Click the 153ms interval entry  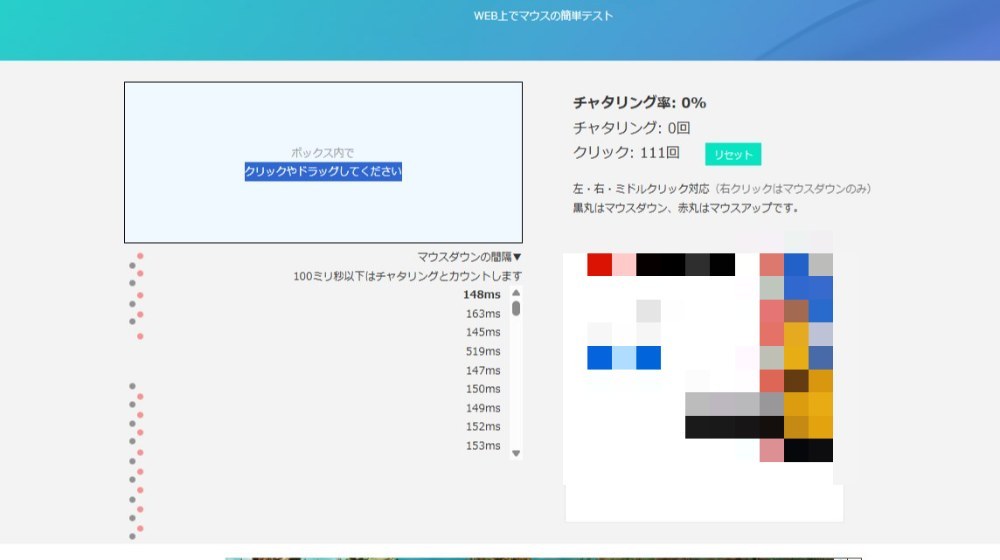[x=483, y=446]
